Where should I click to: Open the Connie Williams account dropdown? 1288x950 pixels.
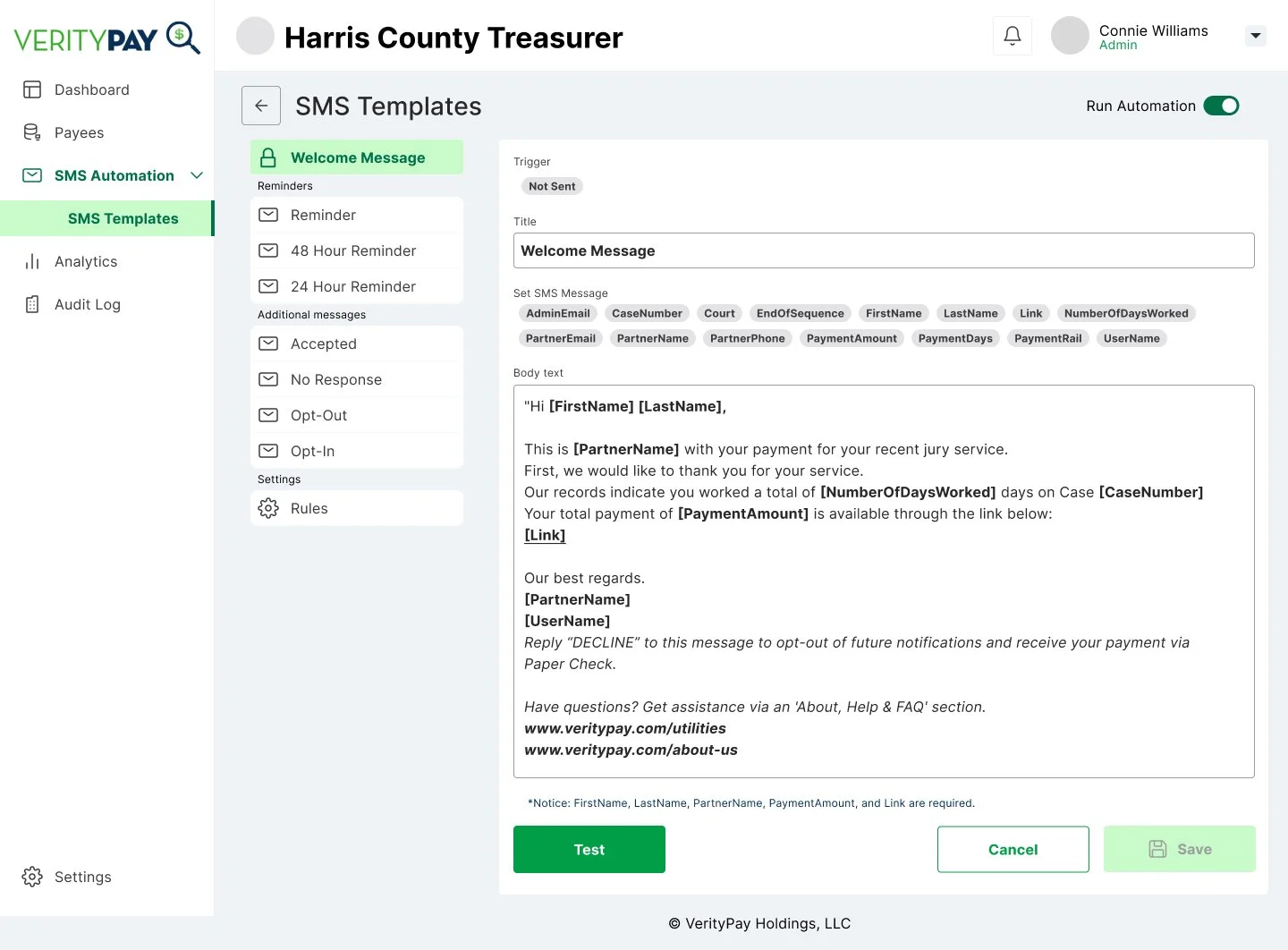tap(1153, 37)
